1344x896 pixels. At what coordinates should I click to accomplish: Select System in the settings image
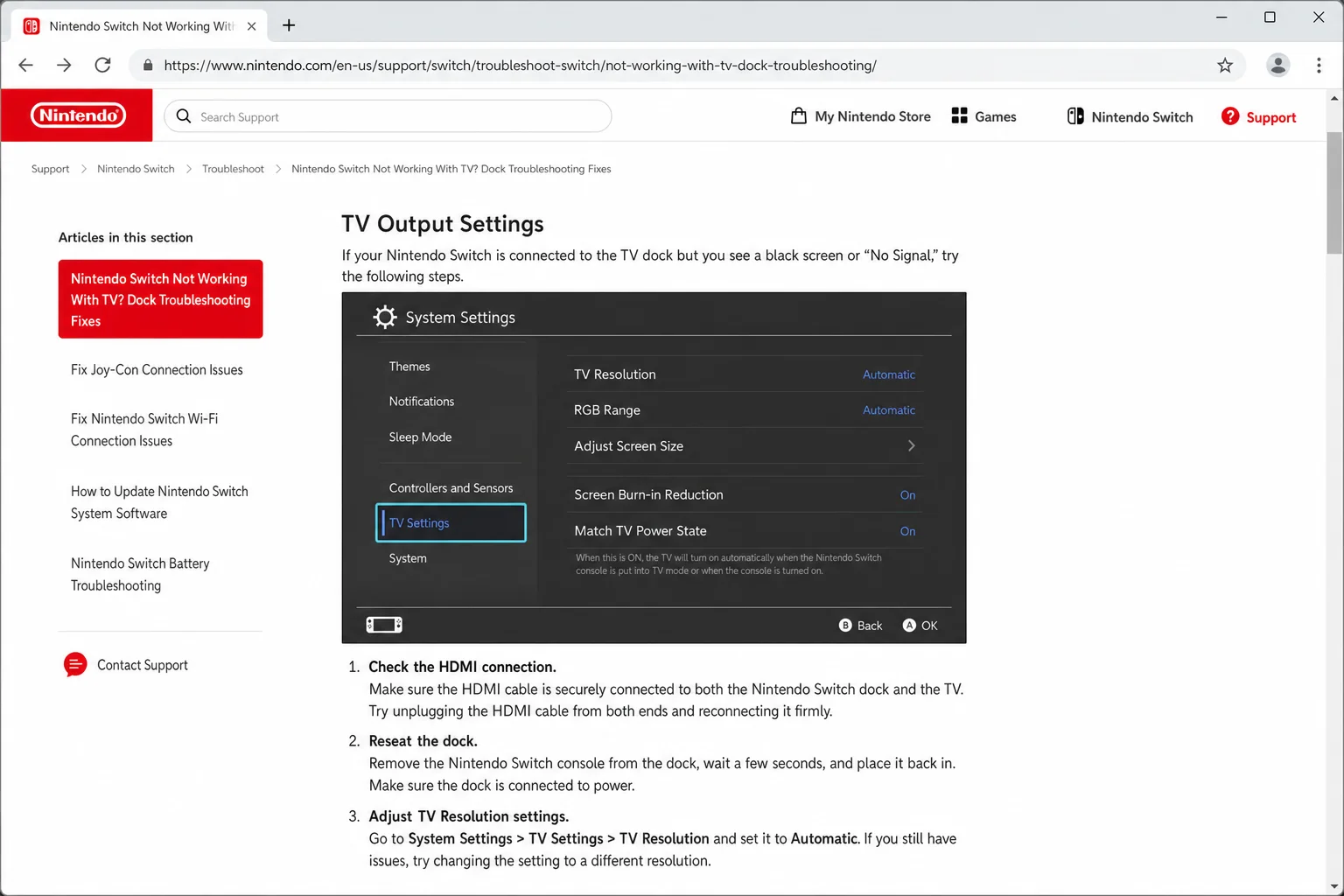tap(408, 558)
